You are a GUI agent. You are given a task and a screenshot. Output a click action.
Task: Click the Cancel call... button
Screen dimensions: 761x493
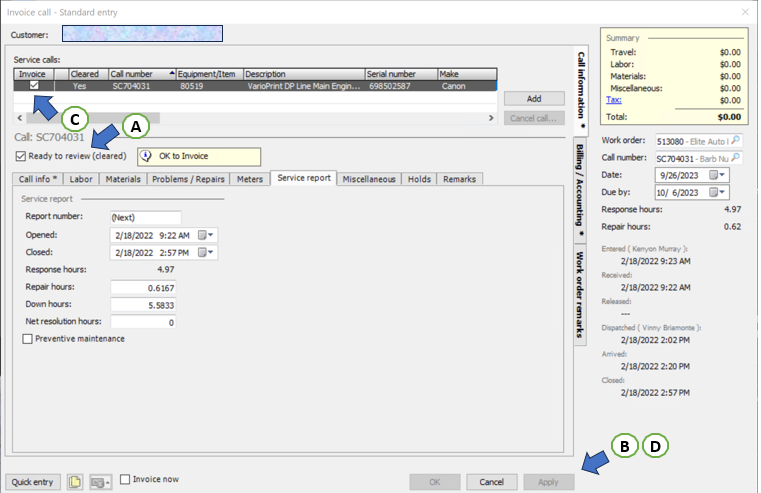(534, 118)
